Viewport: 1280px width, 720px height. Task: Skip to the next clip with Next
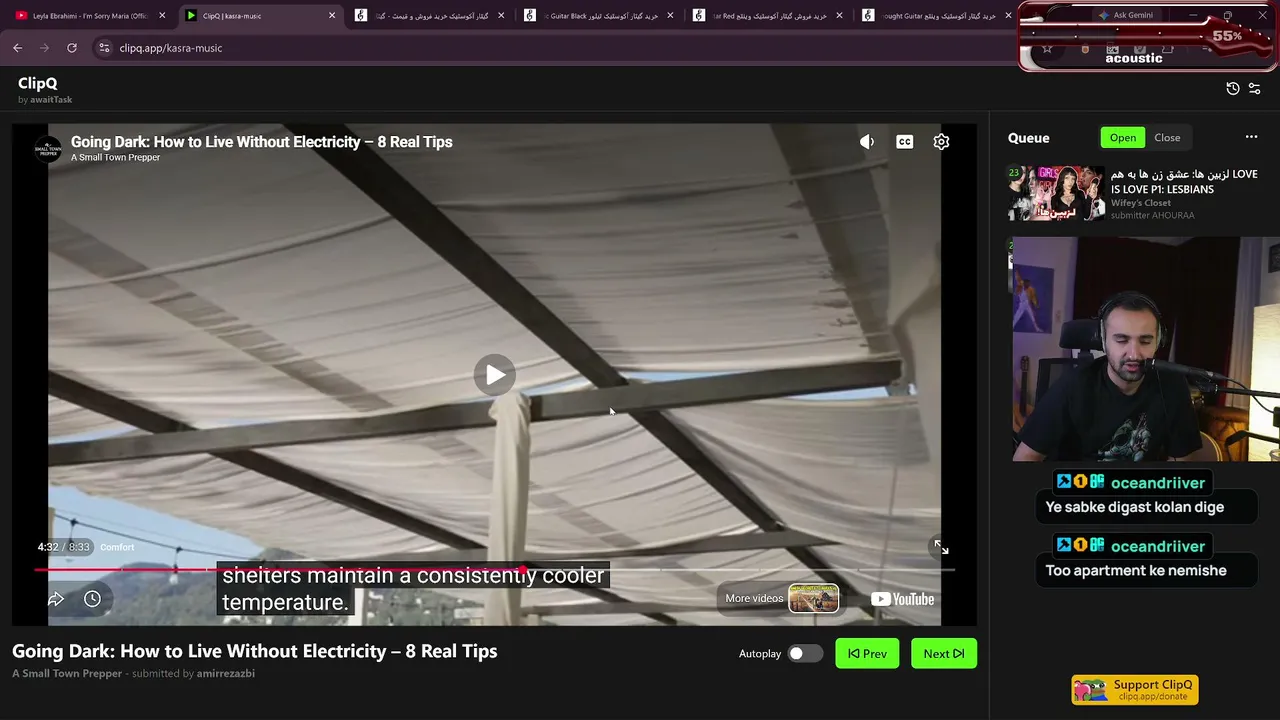(944, 654)
